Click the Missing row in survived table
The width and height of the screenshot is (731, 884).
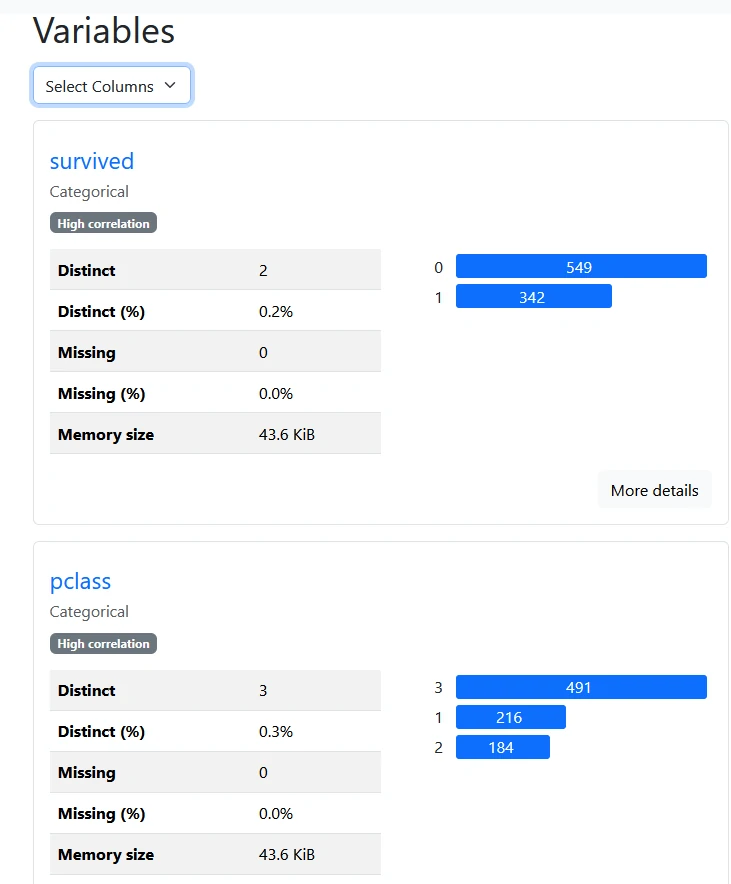point(215,352)
